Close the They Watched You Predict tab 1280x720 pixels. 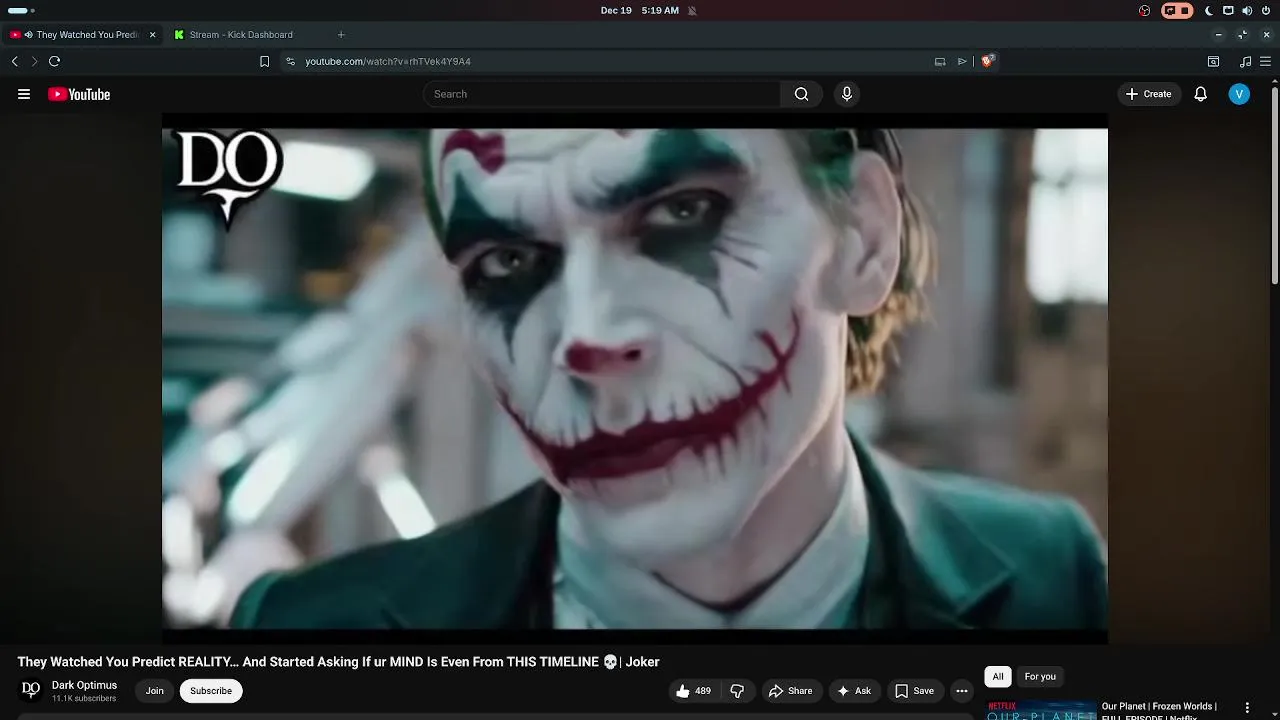click(152, 35)
